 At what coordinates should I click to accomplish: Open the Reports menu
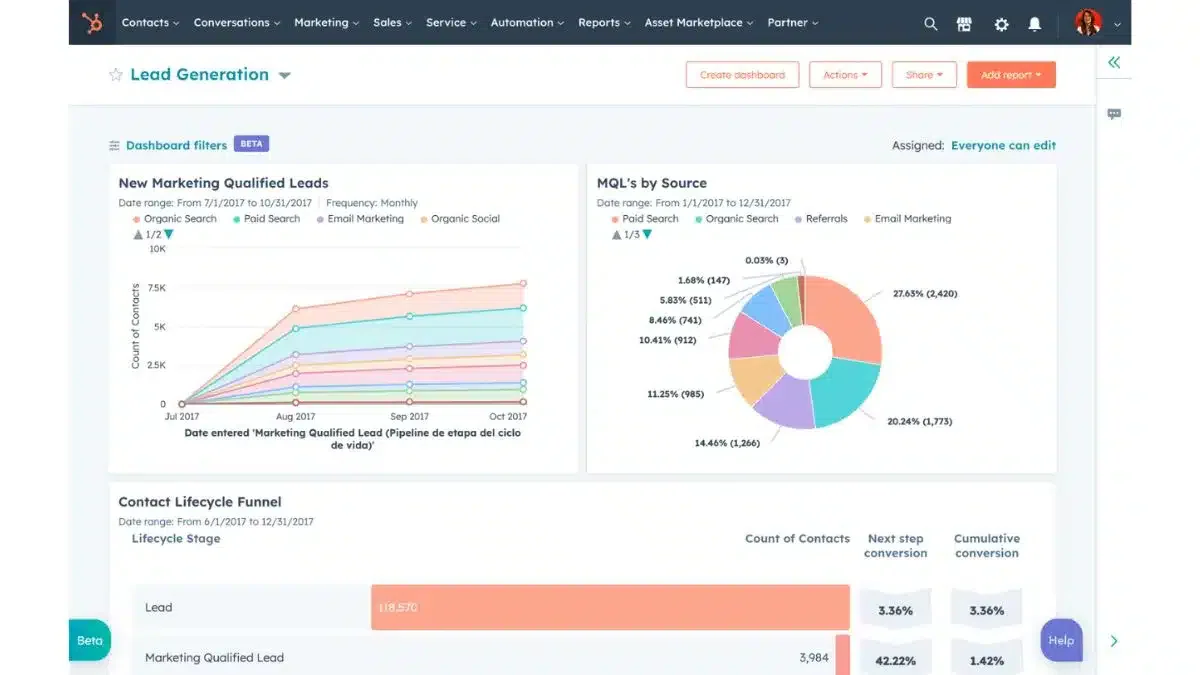click(604, 22)
